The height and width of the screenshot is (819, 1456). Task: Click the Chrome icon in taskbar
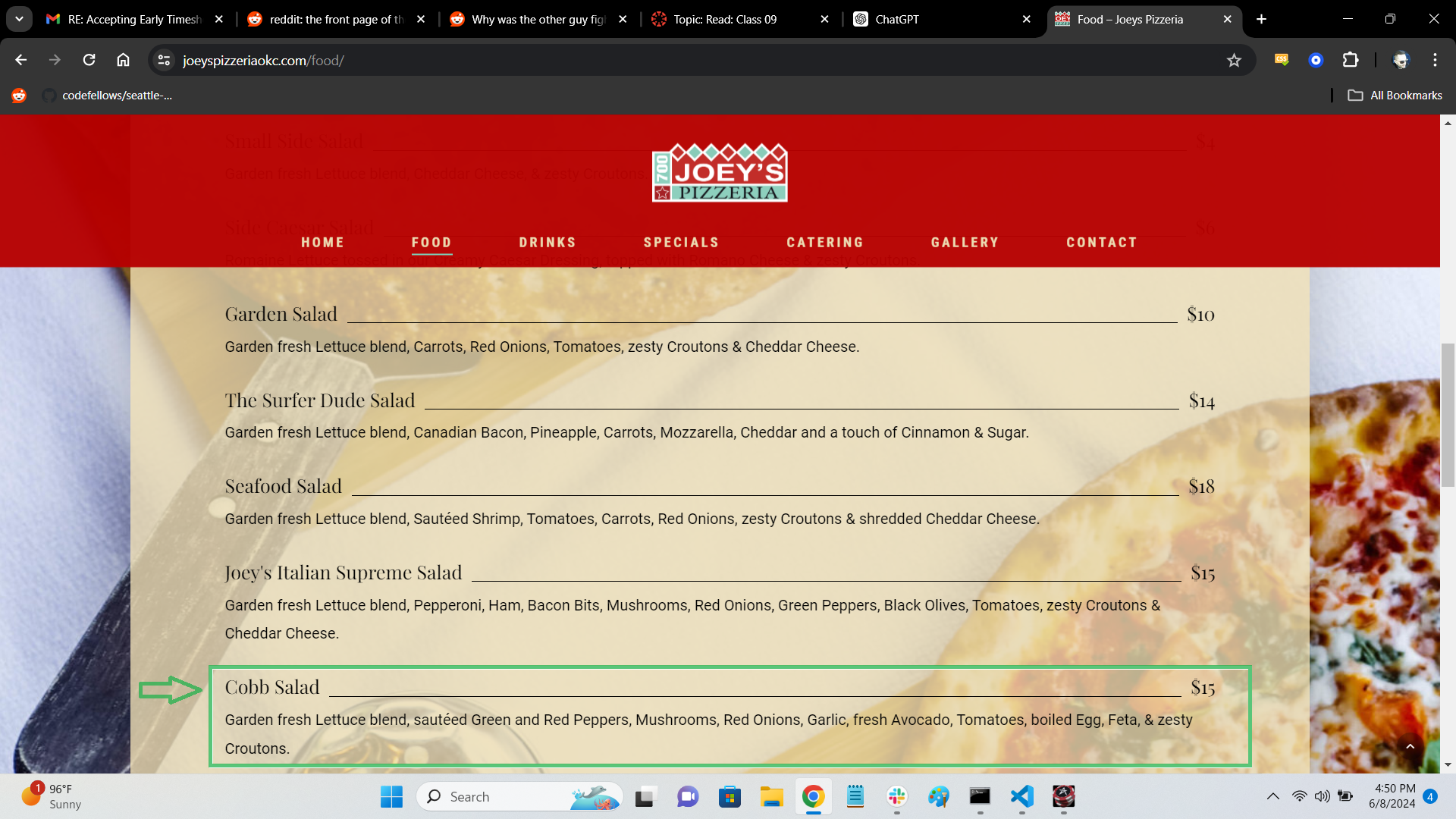point(813,796)
